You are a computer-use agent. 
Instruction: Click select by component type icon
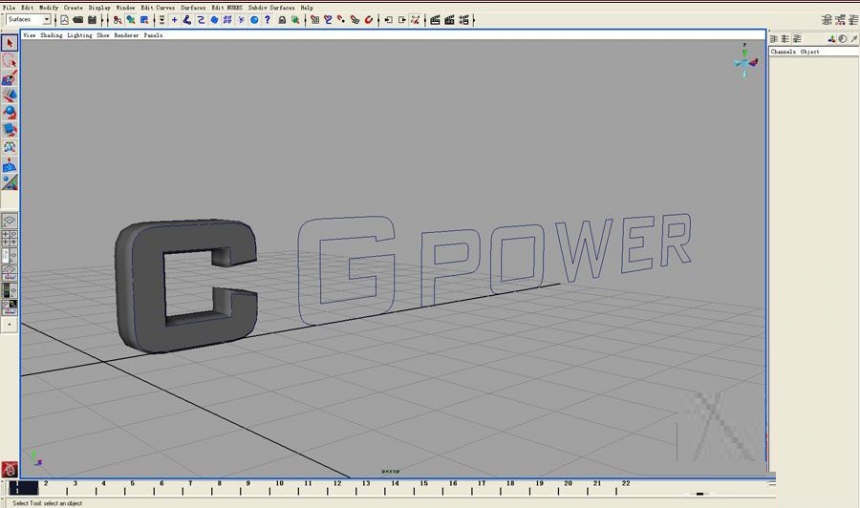[144, 20]
